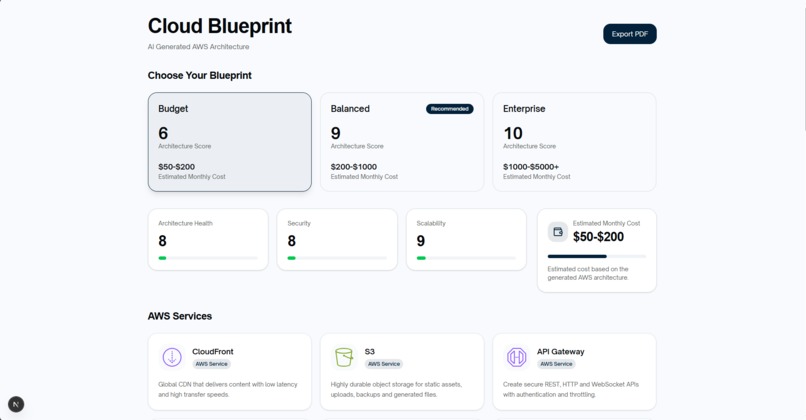Click the S3 bucket icon
The image size is (806, 420).
click(x=344, y=357)
